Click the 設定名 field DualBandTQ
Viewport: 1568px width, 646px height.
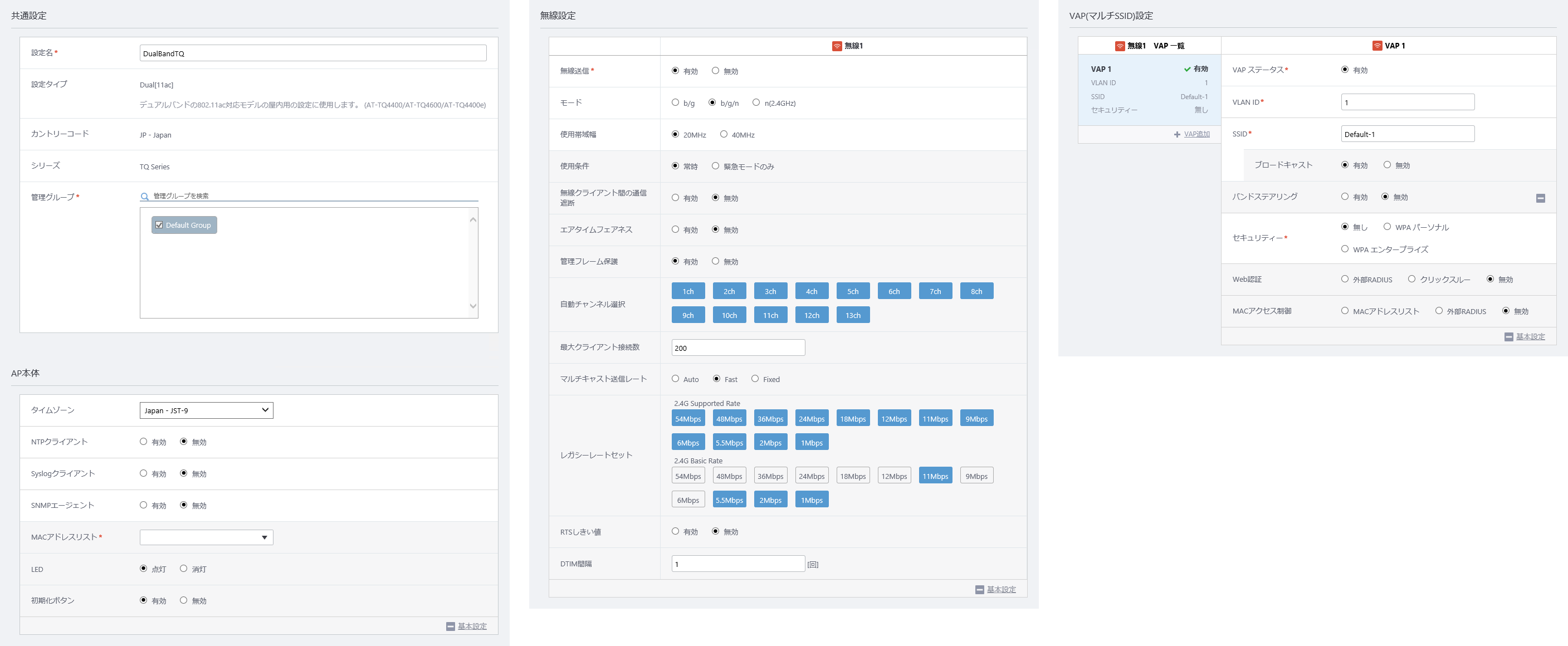pos(313,53)
